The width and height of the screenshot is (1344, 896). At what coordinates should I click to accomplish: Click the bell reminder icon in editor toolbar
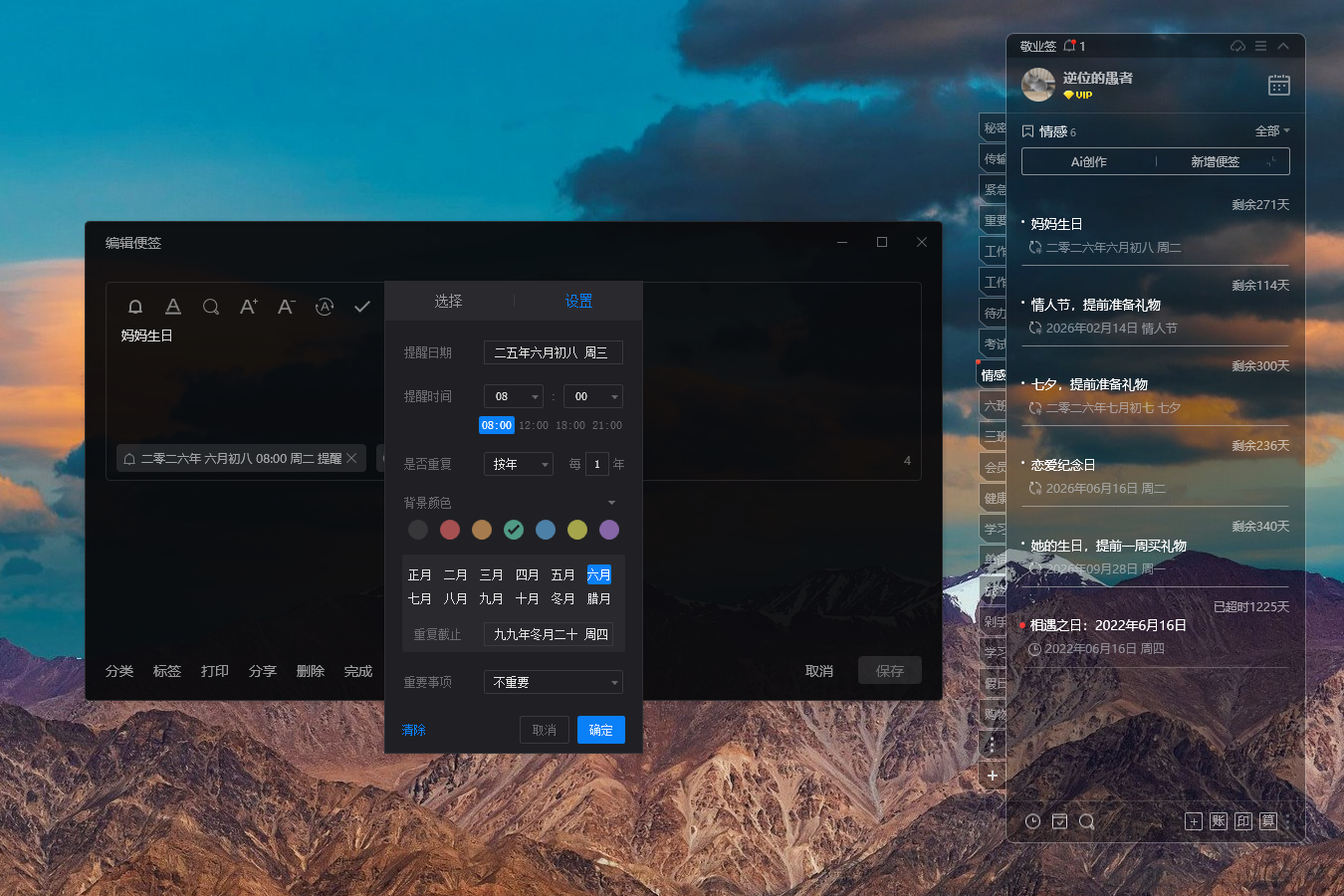135,307
